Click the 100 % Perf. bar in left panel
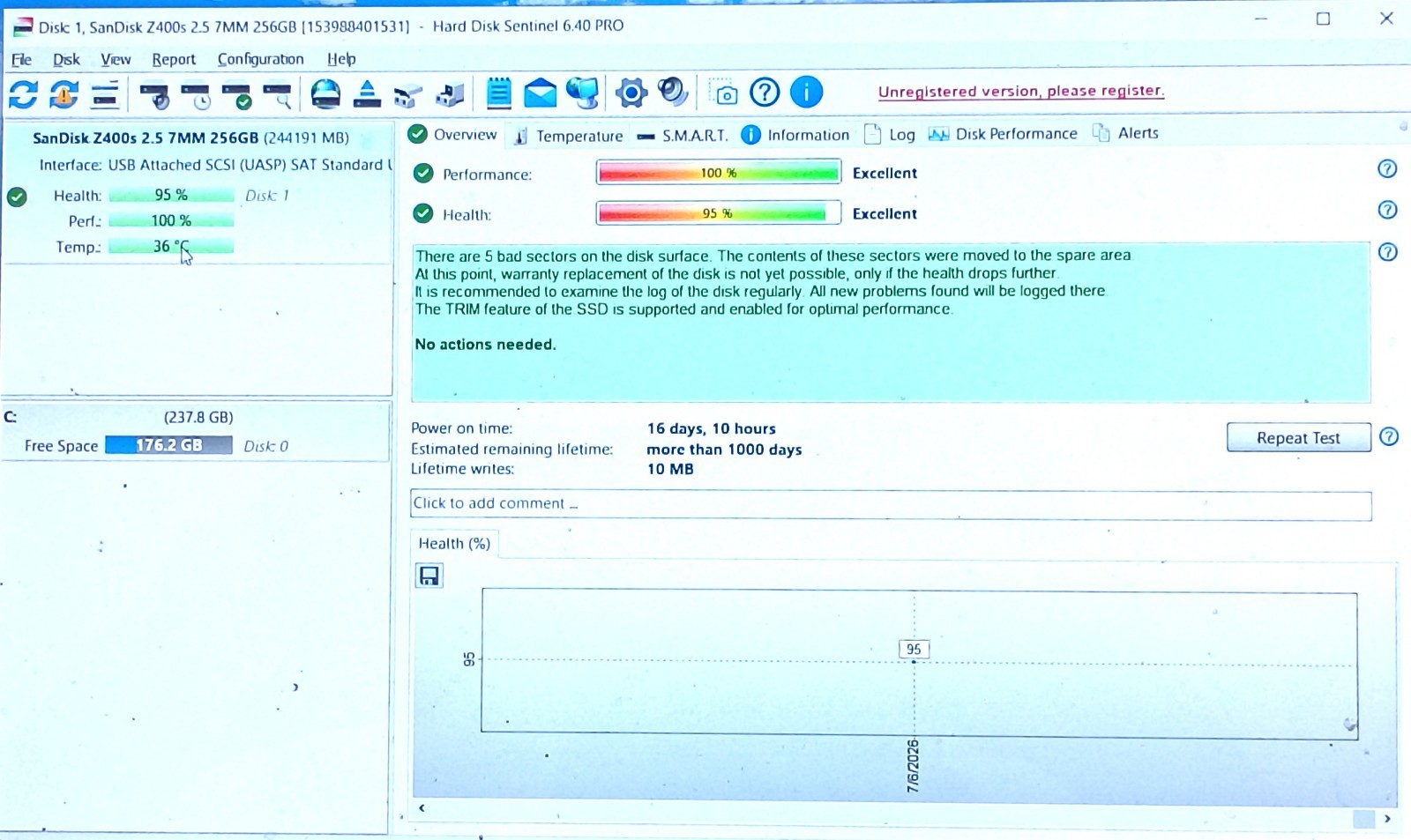 click(x=171, y=220)
